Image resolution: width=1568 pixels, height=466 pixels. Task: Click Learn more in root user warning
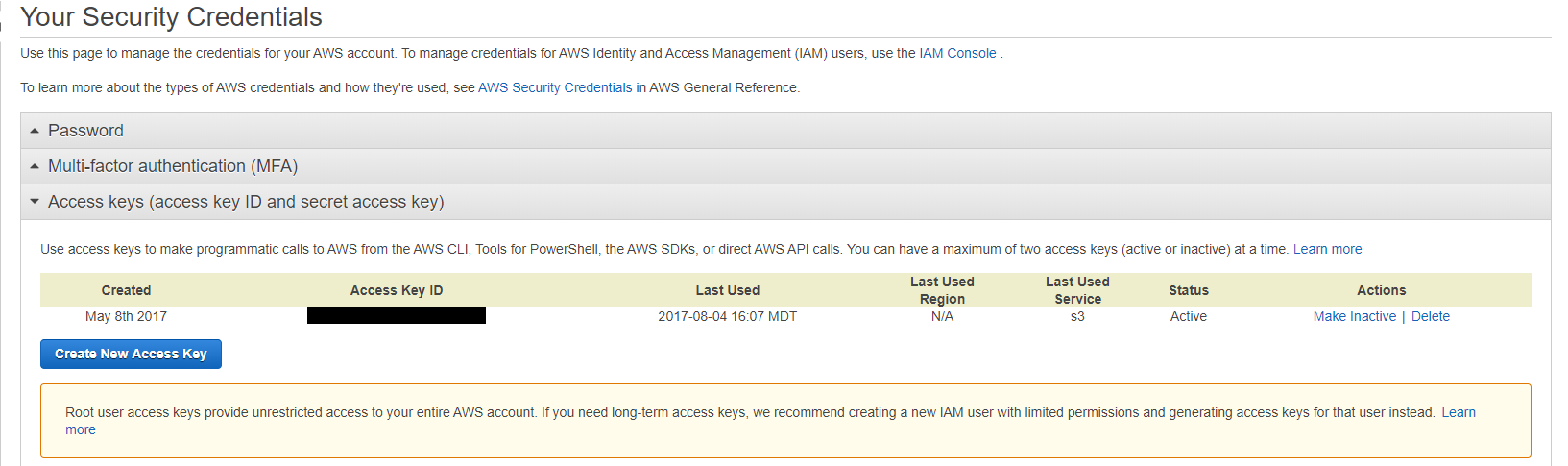(1458, 412)
